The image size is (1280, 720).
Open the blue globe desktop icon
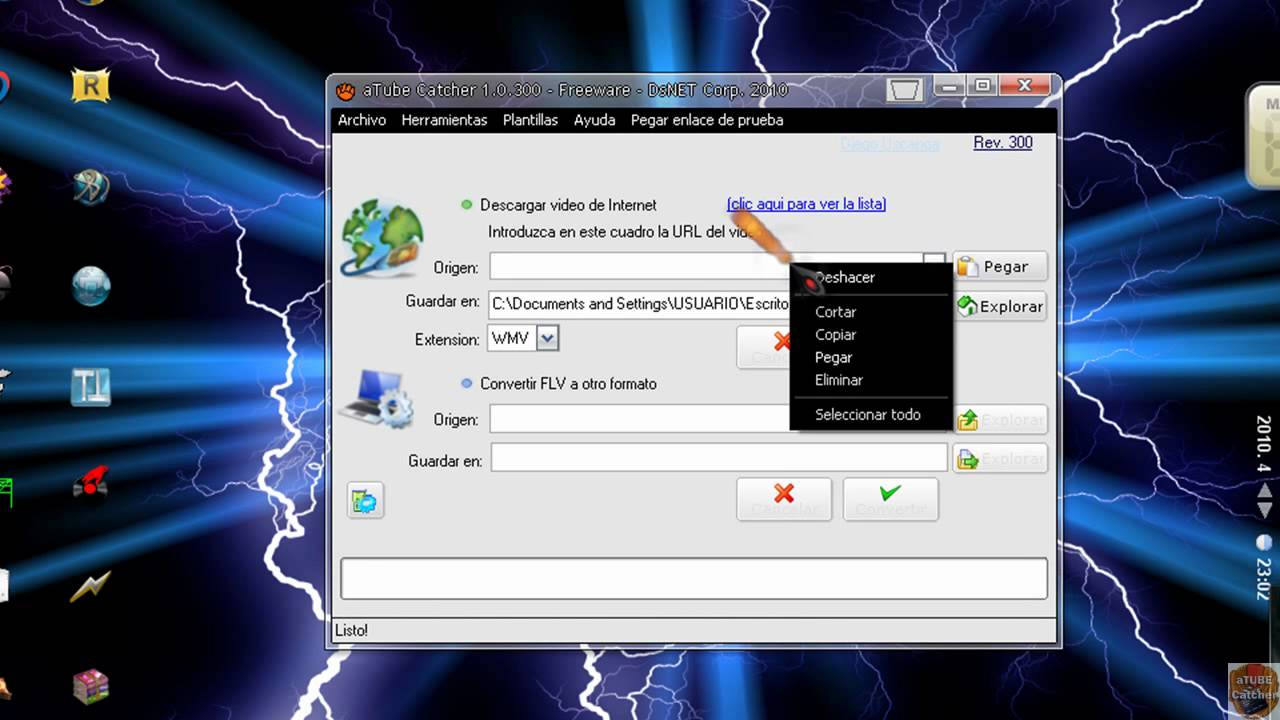[91, 286]
